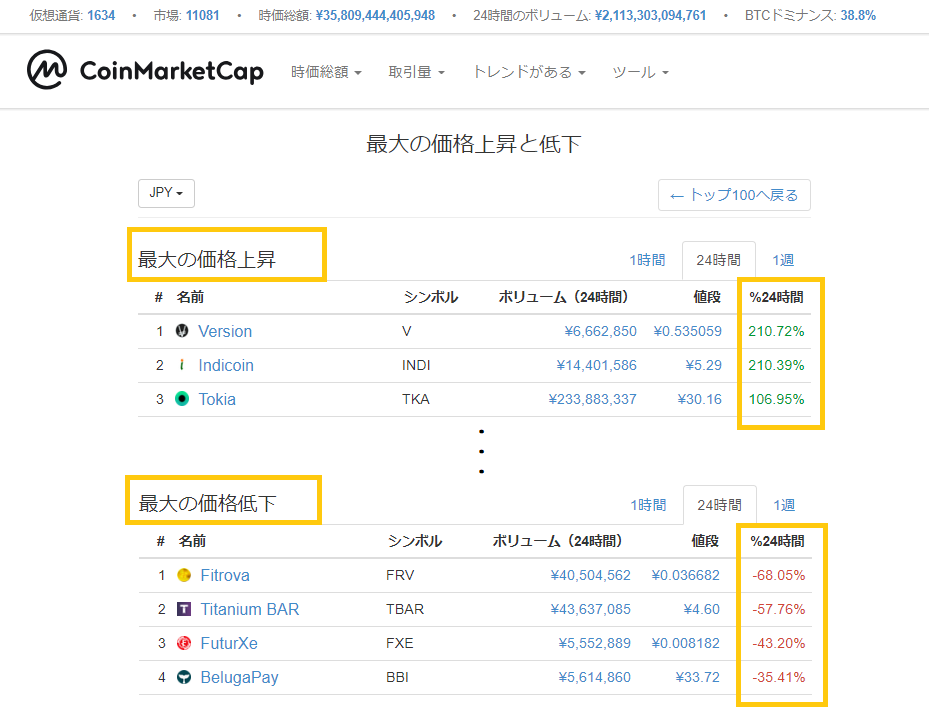Click the BTC dominance 38.8% value
Viewport: 929px width, 718px height.
click(x=858, y=15)
